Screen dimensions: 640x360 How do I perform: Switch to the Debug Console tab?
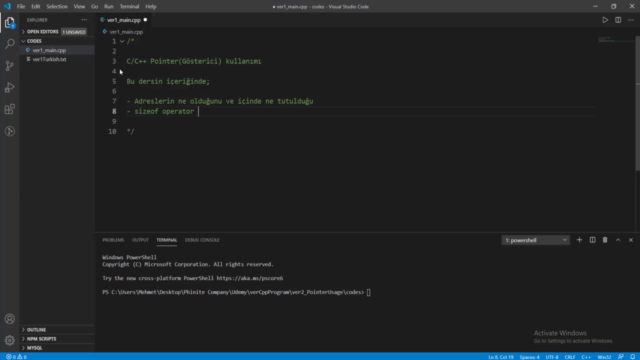202,240
